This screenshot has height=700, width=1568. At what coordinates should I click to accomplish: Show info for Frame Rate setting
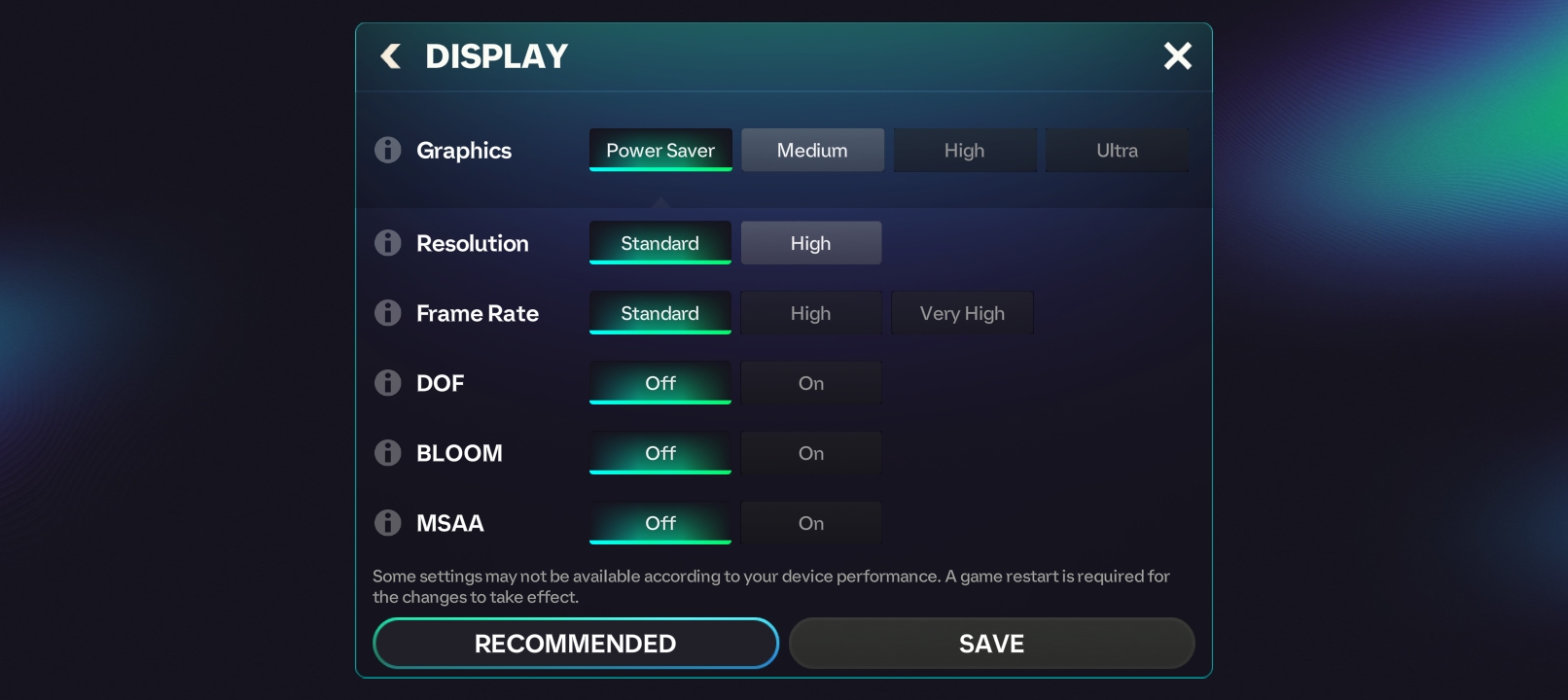(x=388, y=313)
